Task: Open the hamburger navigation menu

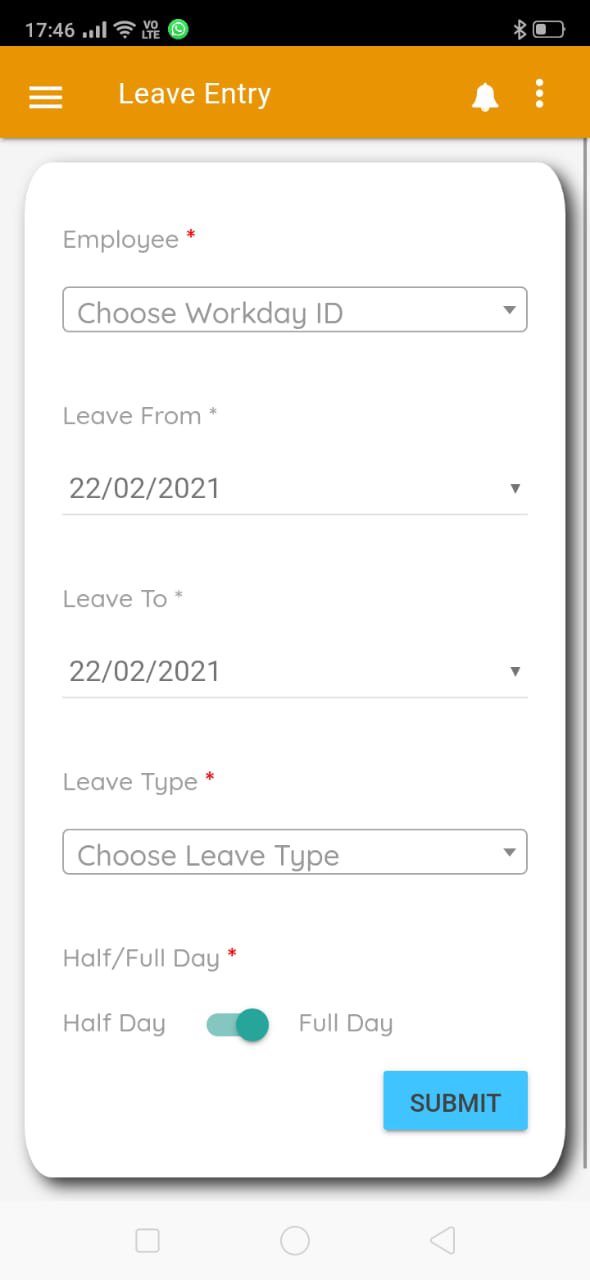Action: coord(45,96)
